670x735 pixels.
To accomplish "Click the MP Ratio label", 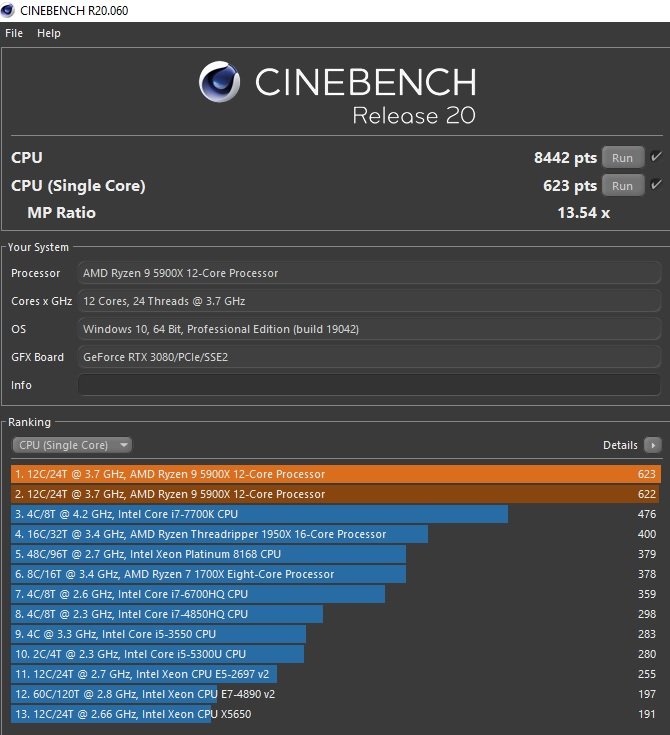I will [x=61, y=213].
